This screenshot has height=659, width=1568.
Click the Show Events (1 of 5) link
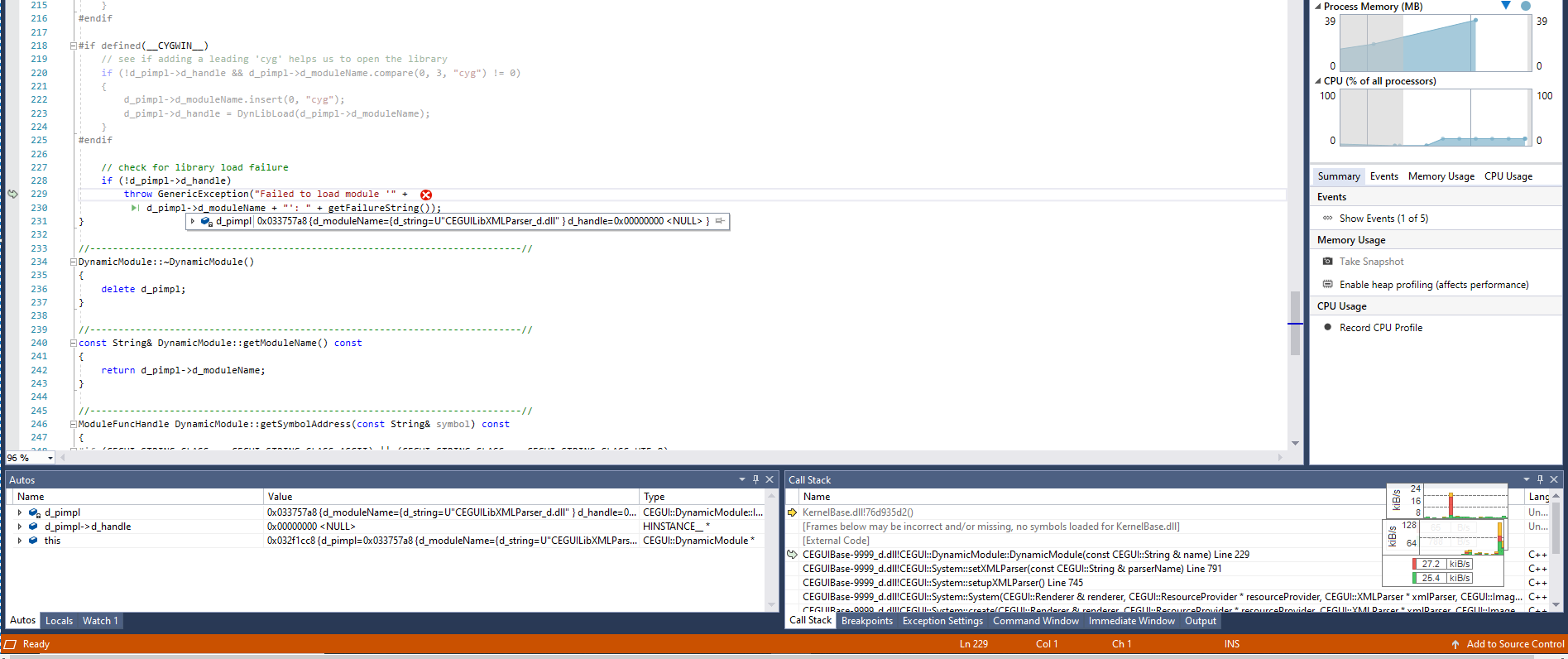click(1383, 219)
